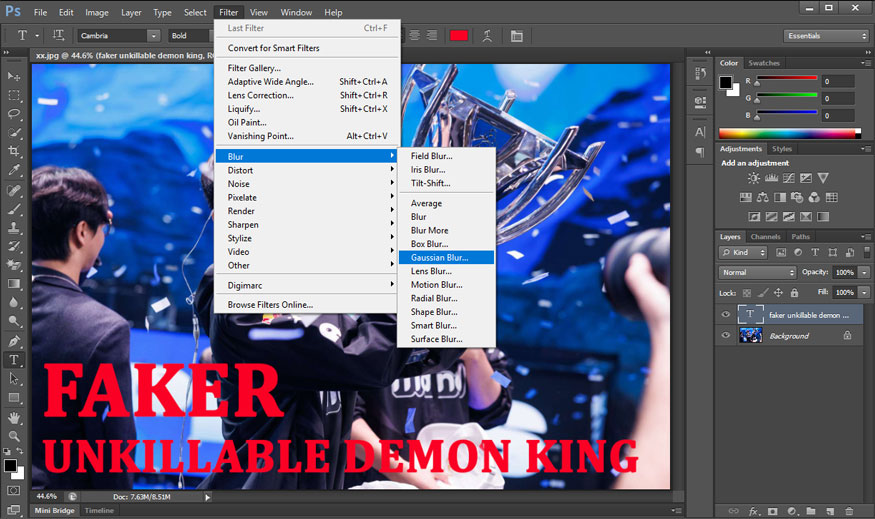Image resolution: width=875 pixels, height=519 pixels.
Task: Add a Color Balance adjustment
Action: click(763, 197)
